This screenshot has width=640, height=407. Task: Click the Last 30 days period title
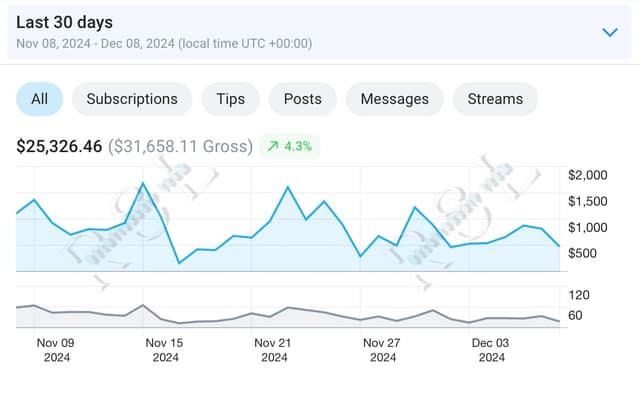(x=64, y=22)
